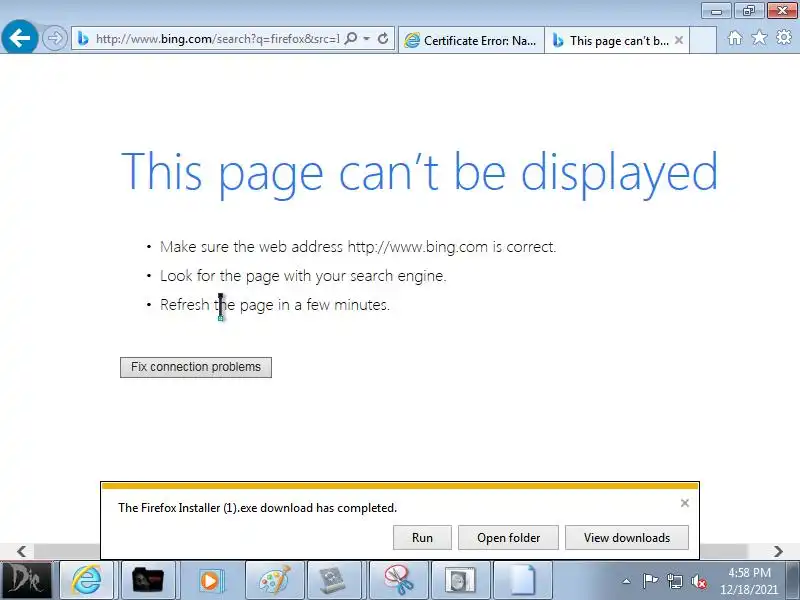Click the Open folder button

tap(508, 538)
